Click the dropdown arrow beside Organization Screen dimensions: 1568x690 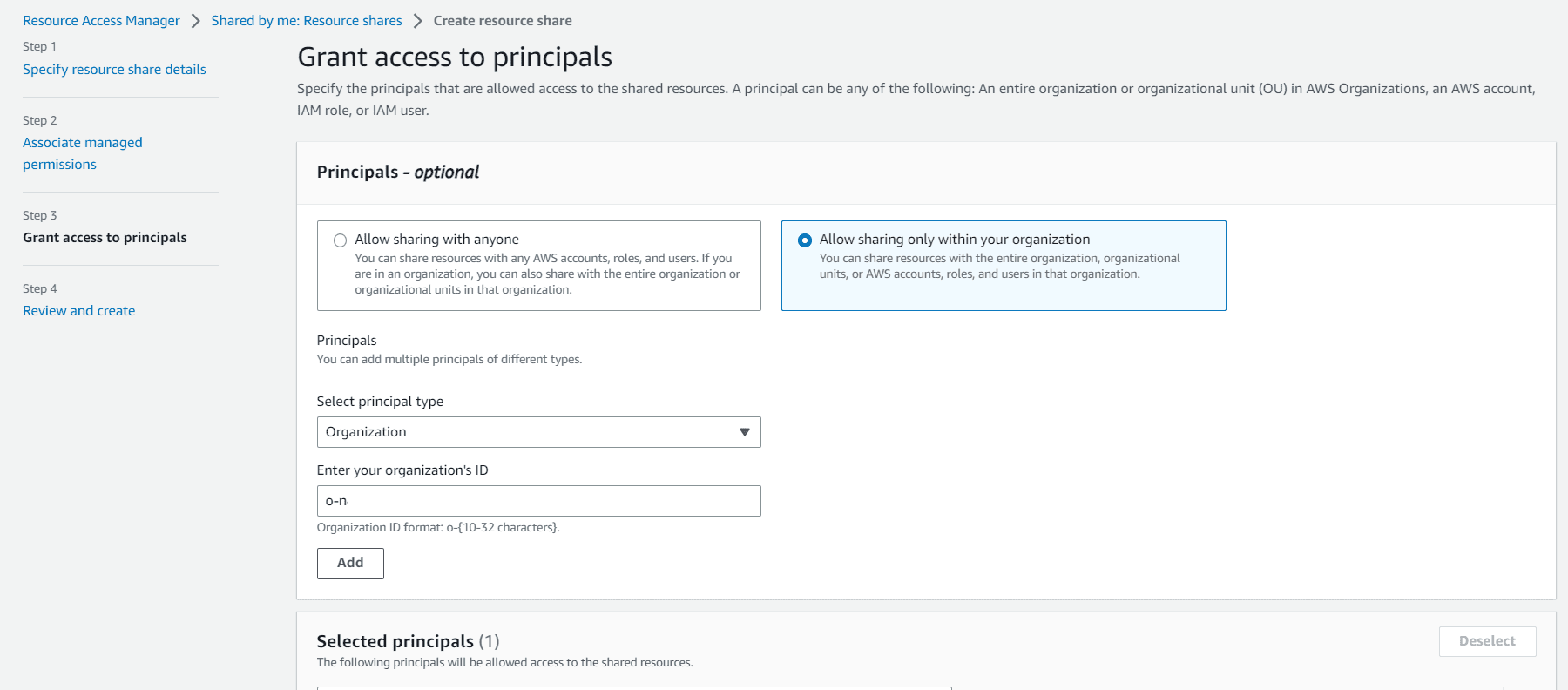pyautogui.click(x=745, y=432)
